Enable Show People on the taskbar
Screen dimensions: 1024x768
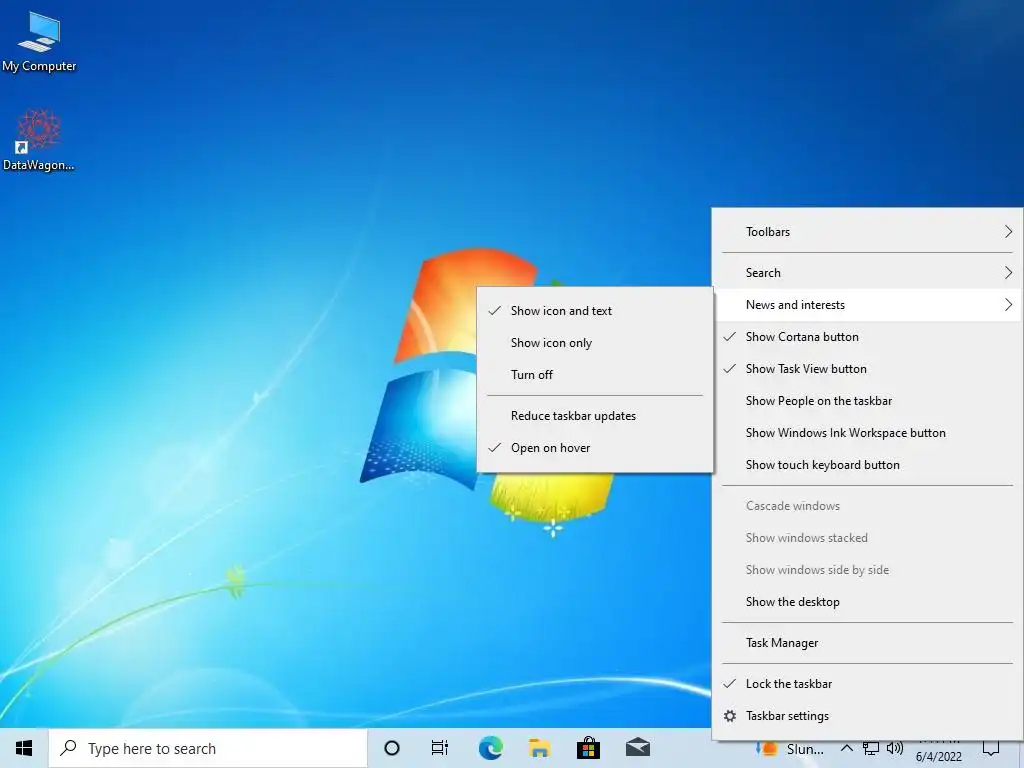[867, 401]
